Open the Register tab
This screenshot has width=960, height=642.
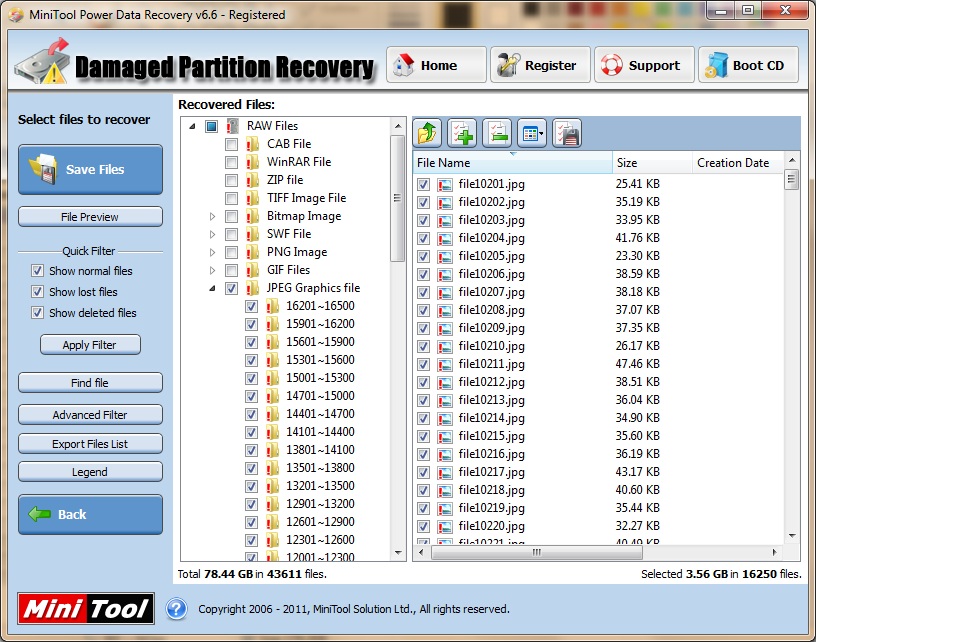pos(540,65)
